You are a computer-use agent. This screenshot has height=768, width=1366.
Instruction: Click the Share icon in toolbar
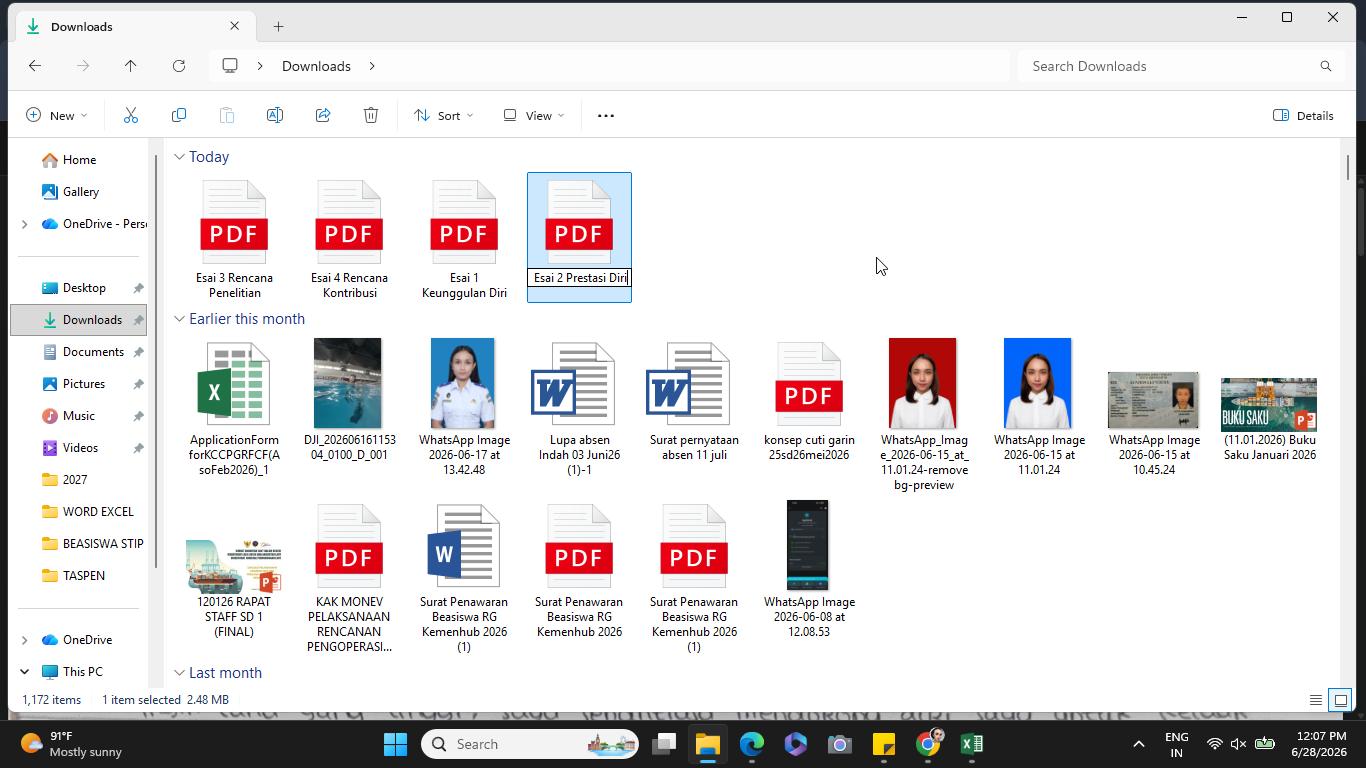pyautogui.click(x=323, y=115)
